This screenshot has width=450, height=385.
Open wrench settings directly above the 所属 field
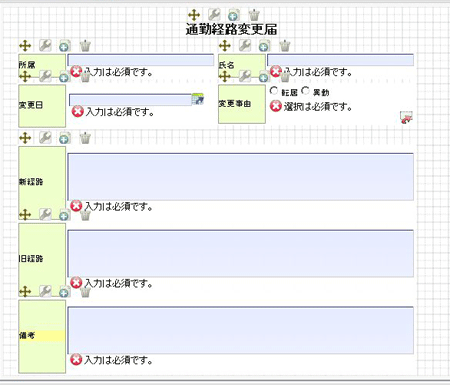45,45
